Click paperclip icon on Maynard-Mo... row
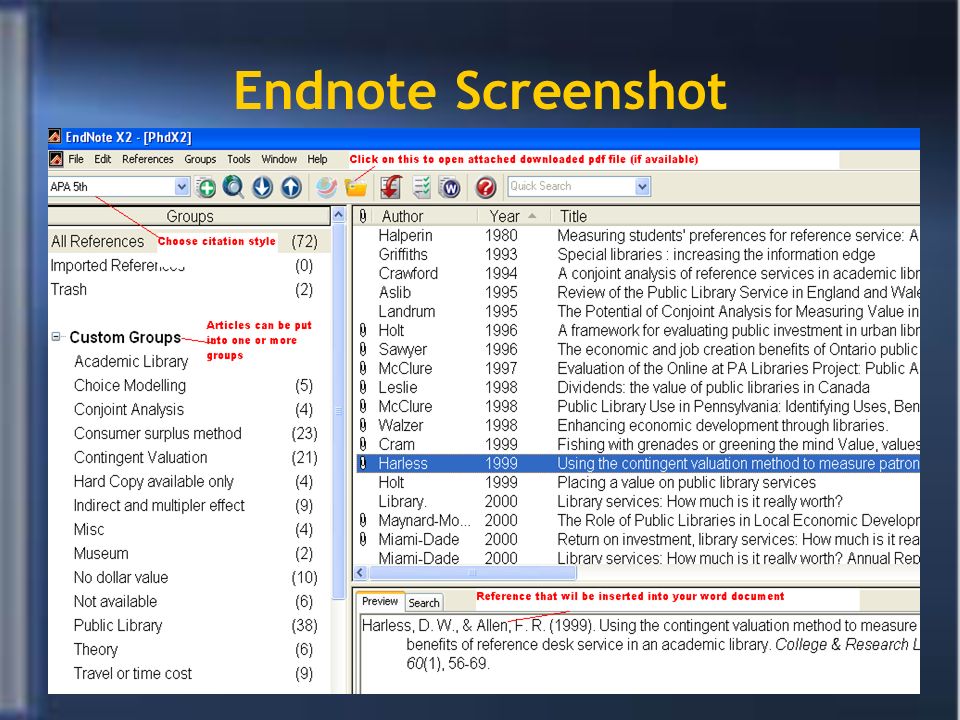Screen dimensions: 960x720 click(363, 520)
